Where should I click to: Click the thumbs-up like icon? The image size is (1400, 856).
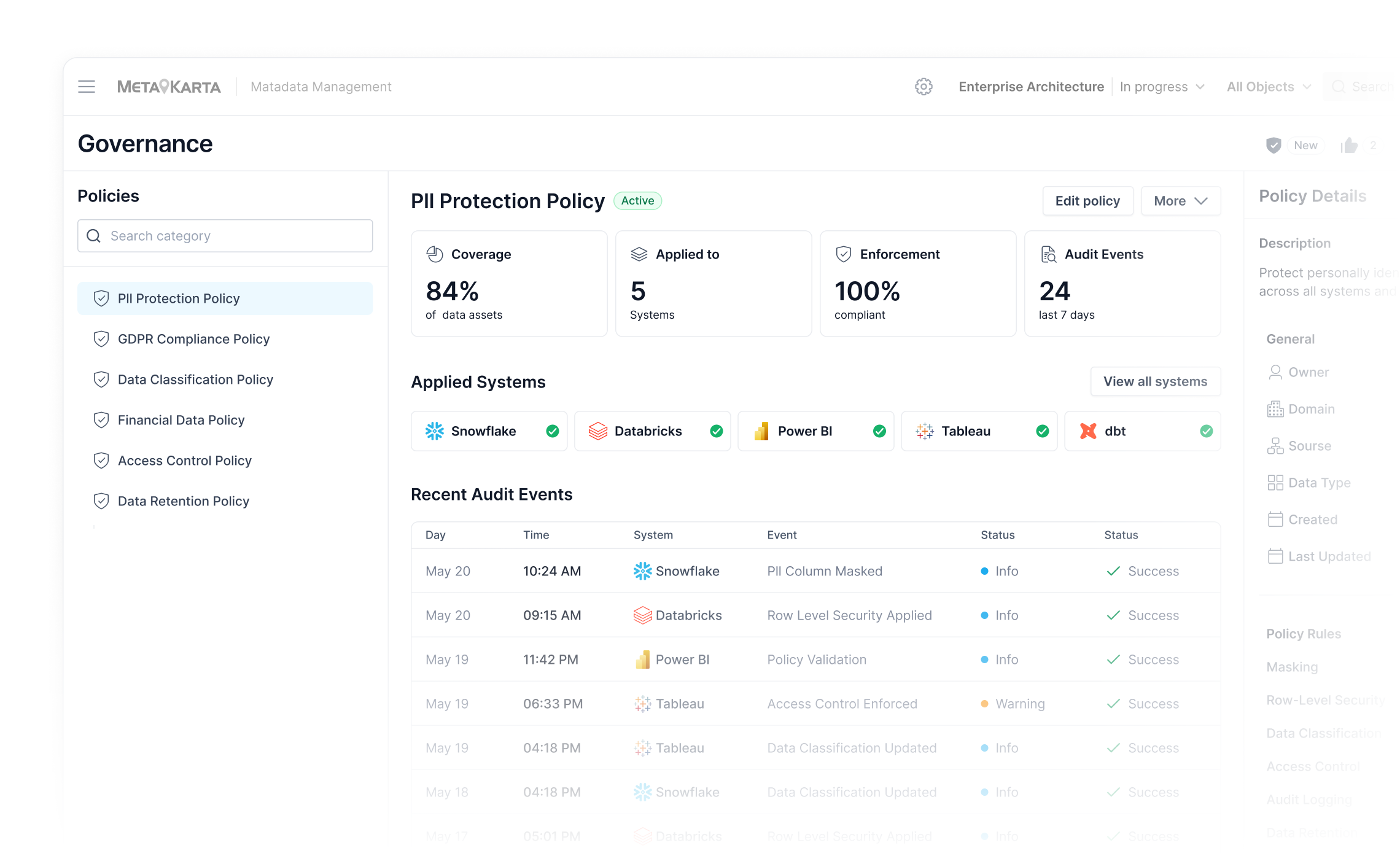1350,146
